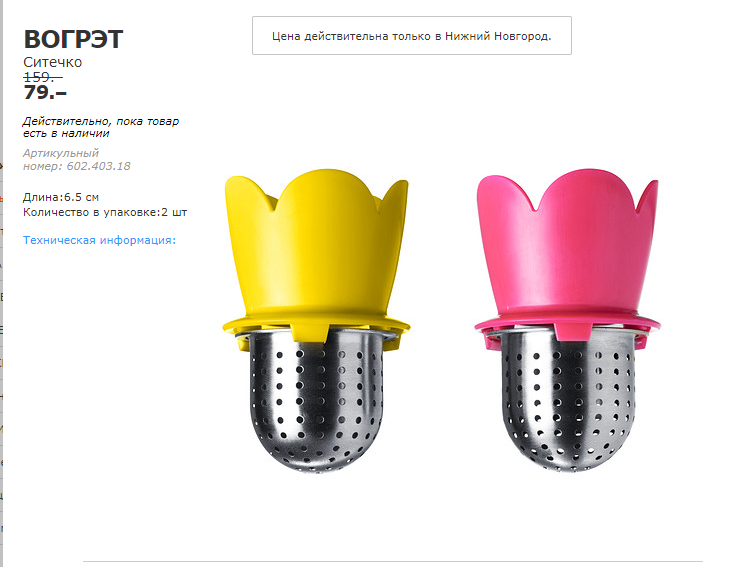The width and height of the screenshot is (732, 567).
Task: Click the steel basket under pink strainer
Action: [x=567, y=402]
